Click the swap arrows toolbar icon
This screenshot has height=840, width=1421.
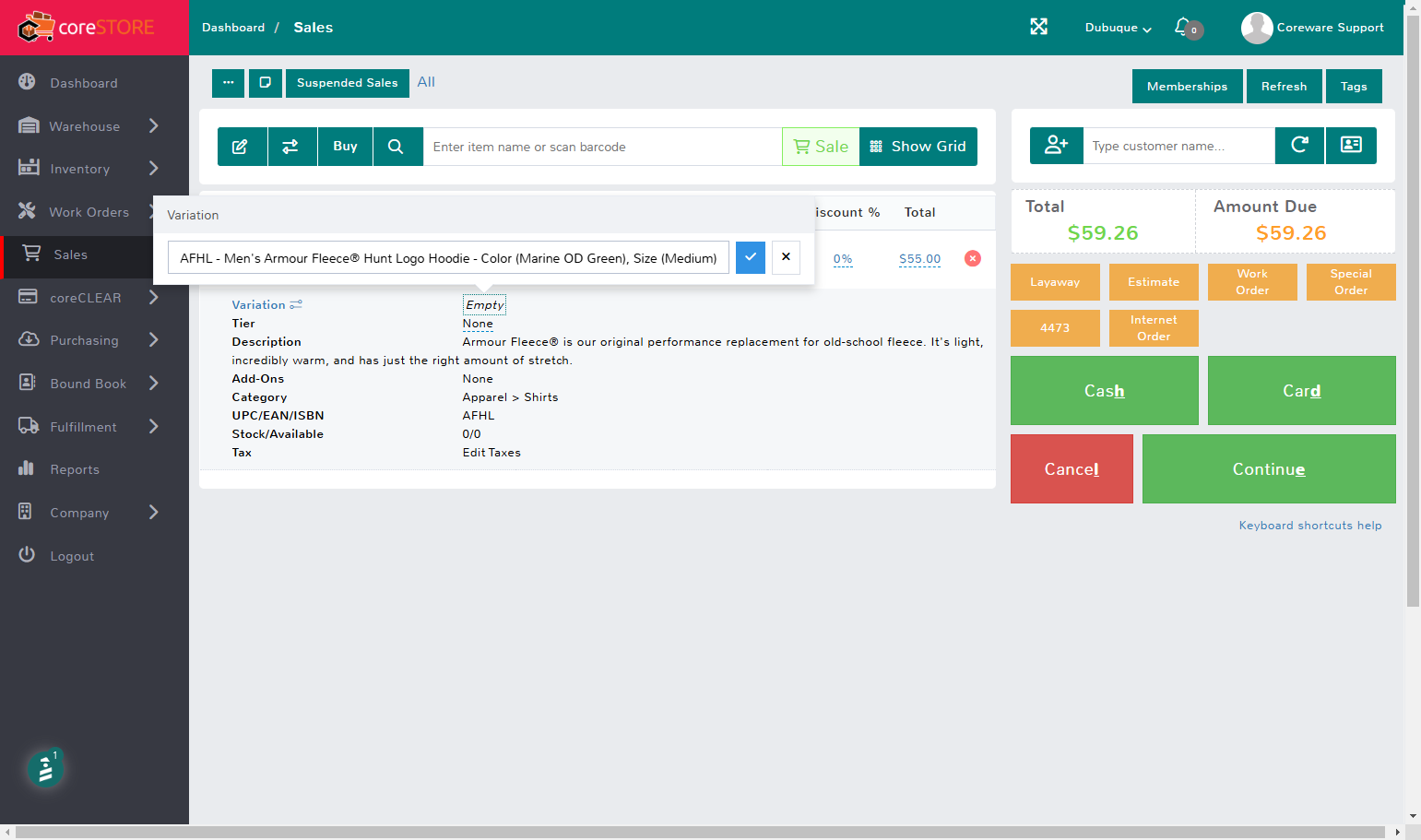click(292, 147)
